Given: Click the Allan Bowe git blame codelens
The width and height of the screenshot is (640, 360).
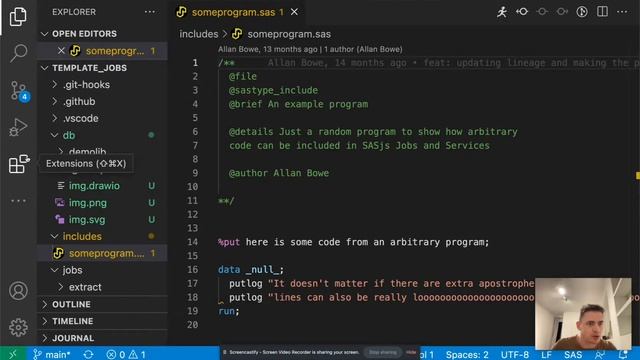Looking at the screenshot, I should pos(310,49).
